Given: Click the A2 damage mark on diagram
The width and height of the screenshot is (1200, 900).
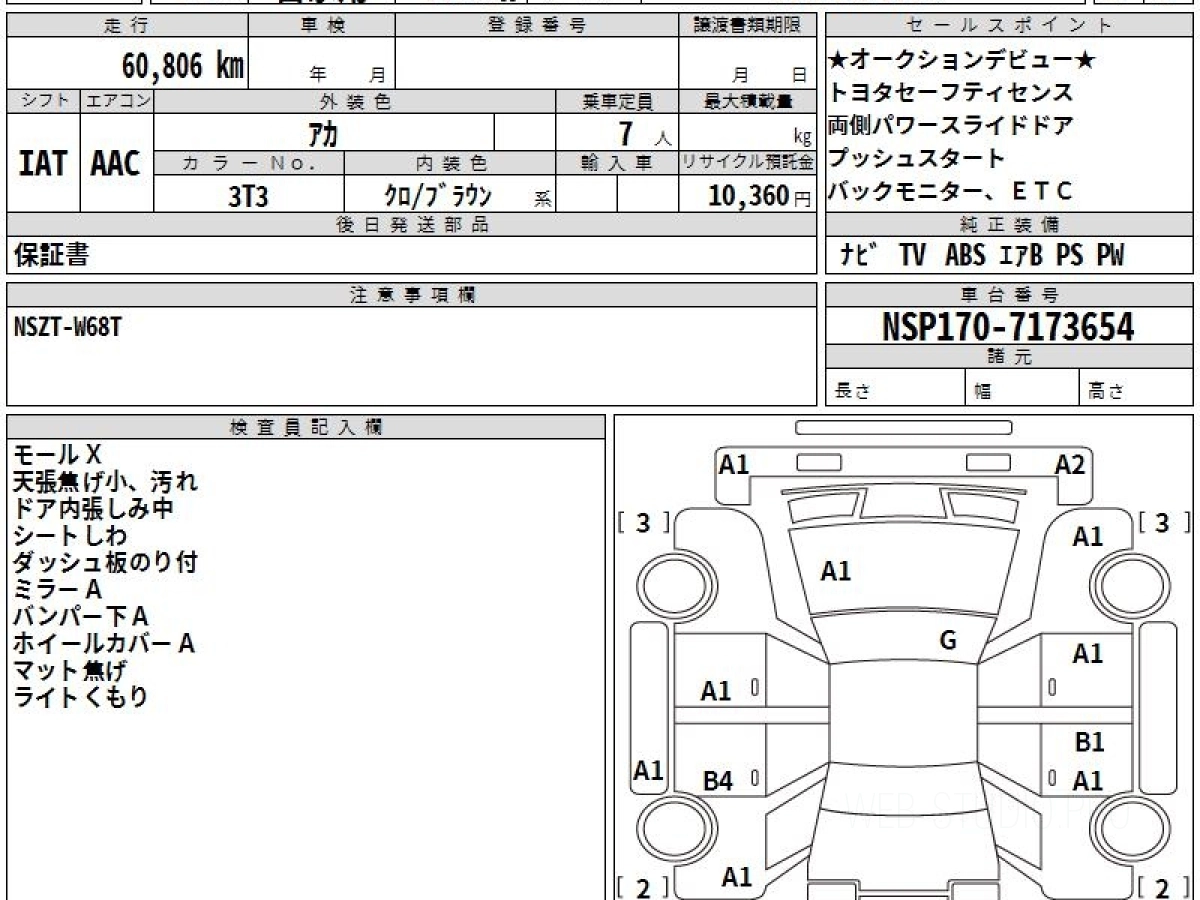Looking at the screenshot, I should coord(1069,464).
